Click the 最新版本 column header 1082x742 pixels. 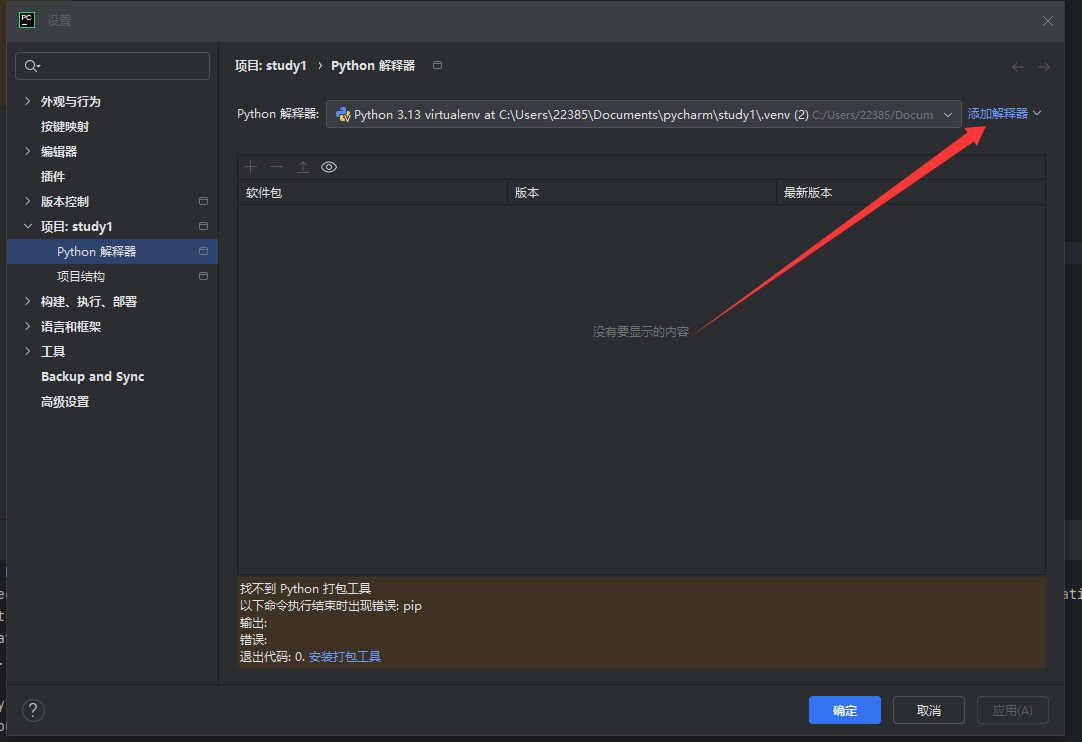click(x=911, y=193)
